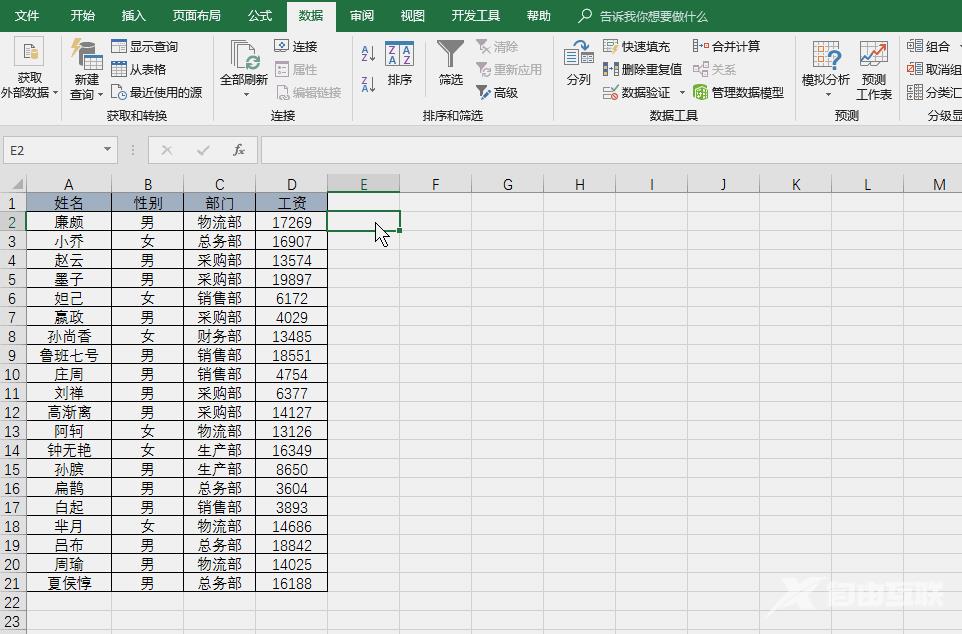
Task: Switch to the 插入 (Insert) ribbon tab
Action: tap(133, 16)
